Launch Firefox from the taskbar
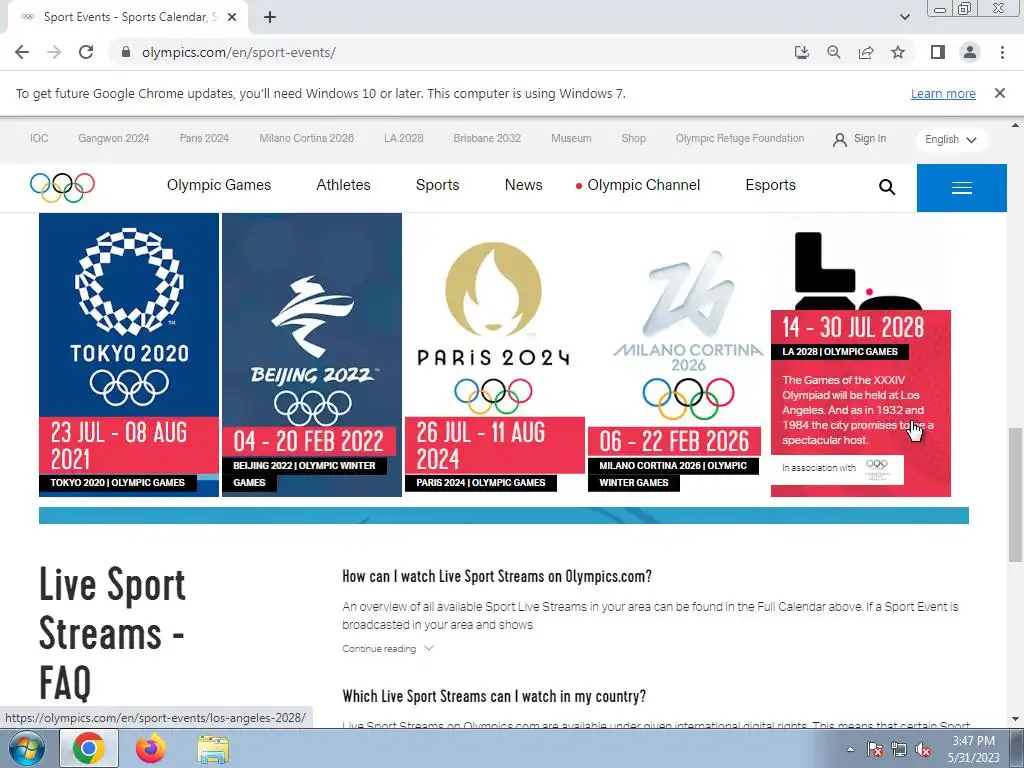1024x768 pixels. pos(151,748)
